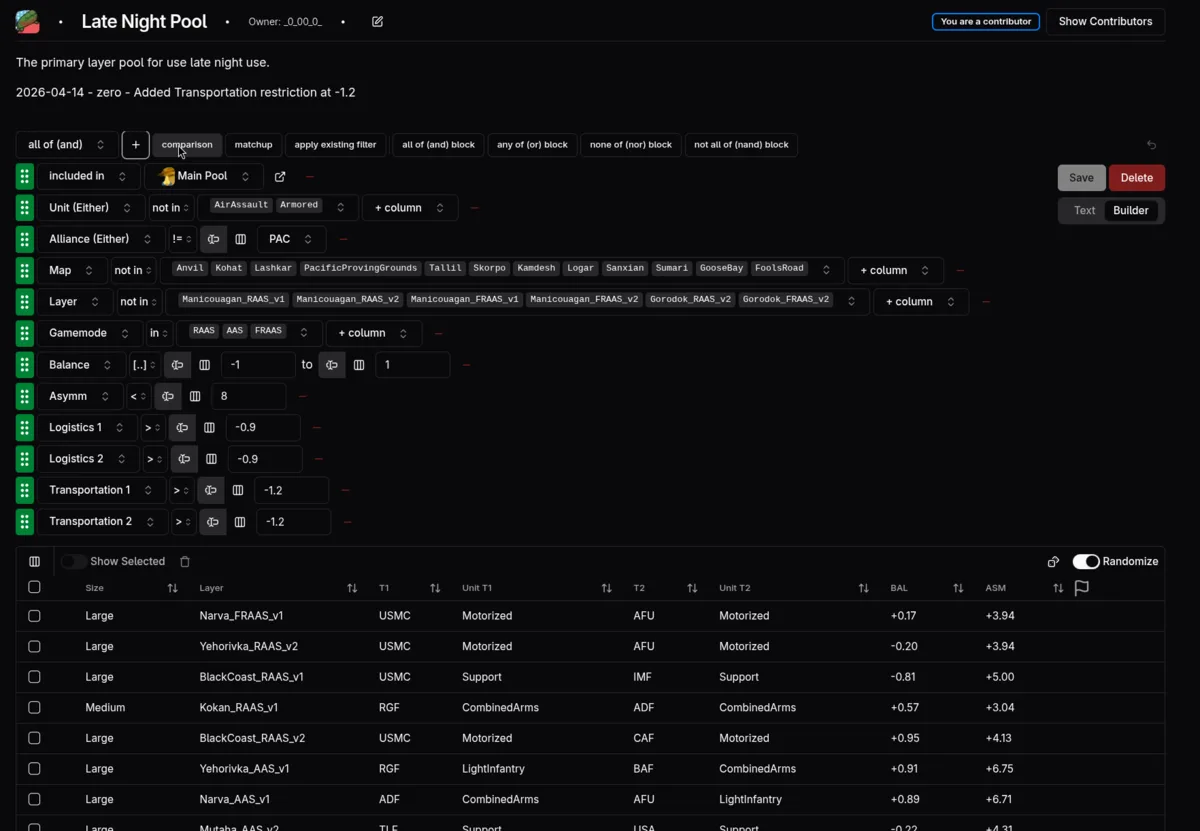
Task: Select column mode icon in Logistics 1 row
Action: pyautogui.click(x=209, y=428)
